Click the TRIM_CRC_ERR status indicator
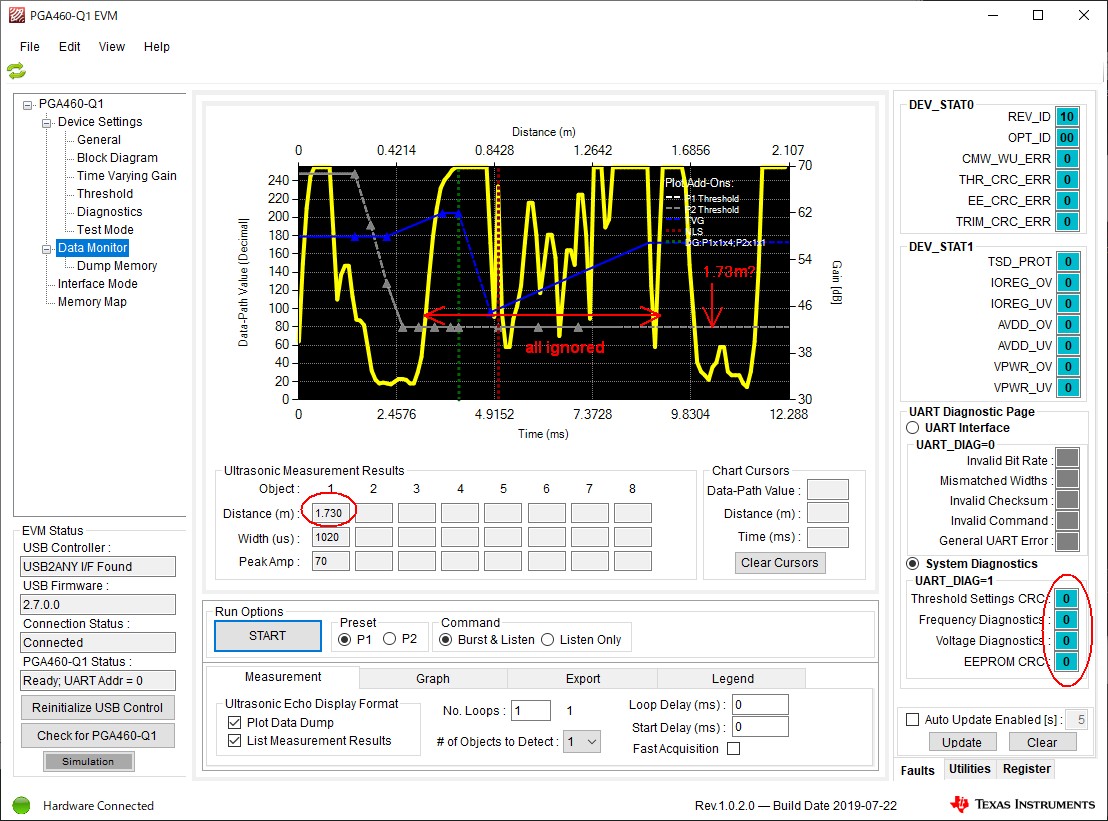Viewport: 1108px width, 821px height. 1067,222
